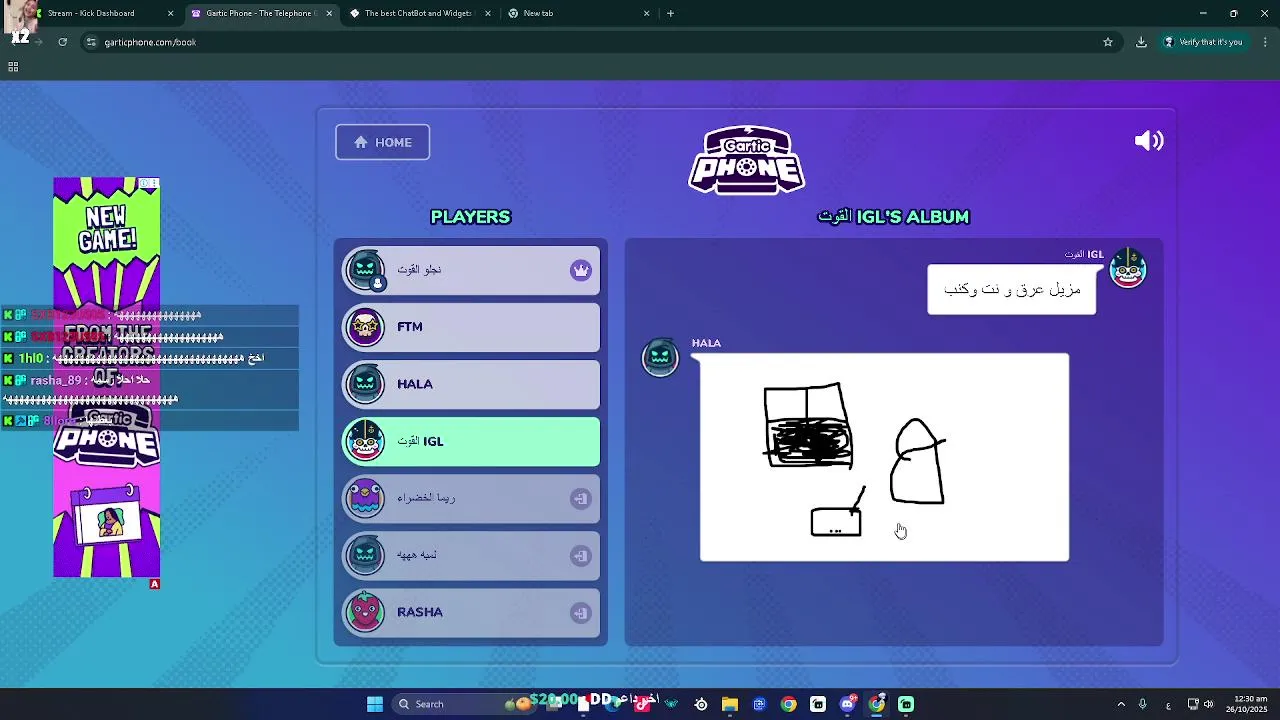Open volume control in system tray
This screenshot has height=720, width=1280.
click(1208, 704)
